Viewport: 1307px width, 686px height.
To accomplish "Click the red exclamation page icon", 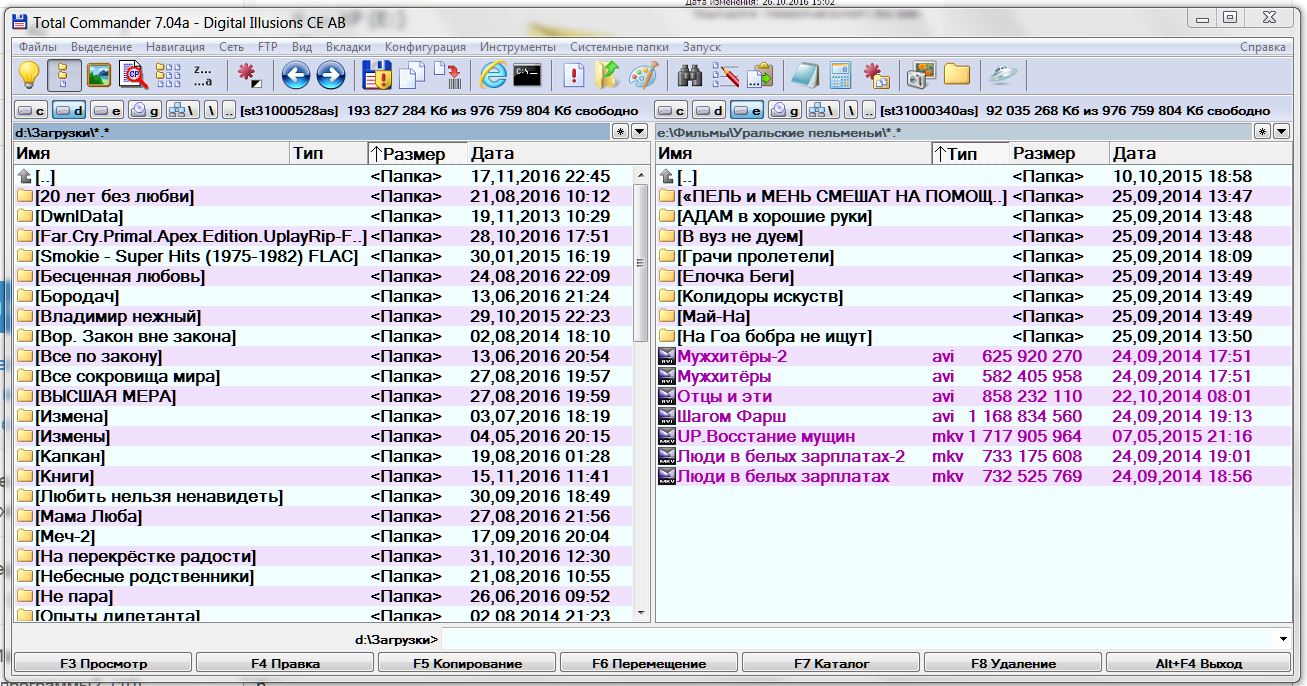I will pos(574,75).
